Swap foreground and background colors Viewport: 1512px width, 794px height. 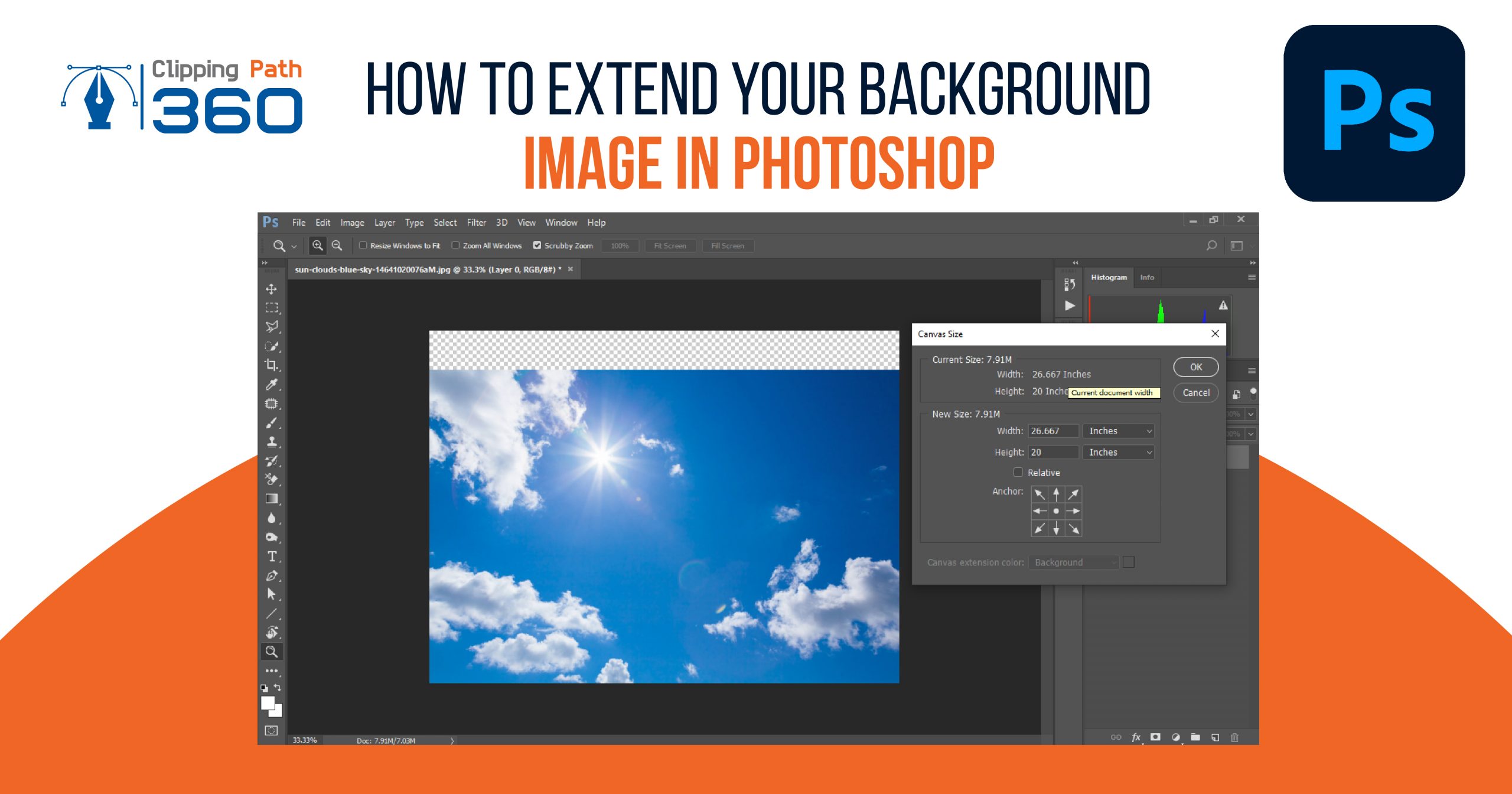(278, 688)
